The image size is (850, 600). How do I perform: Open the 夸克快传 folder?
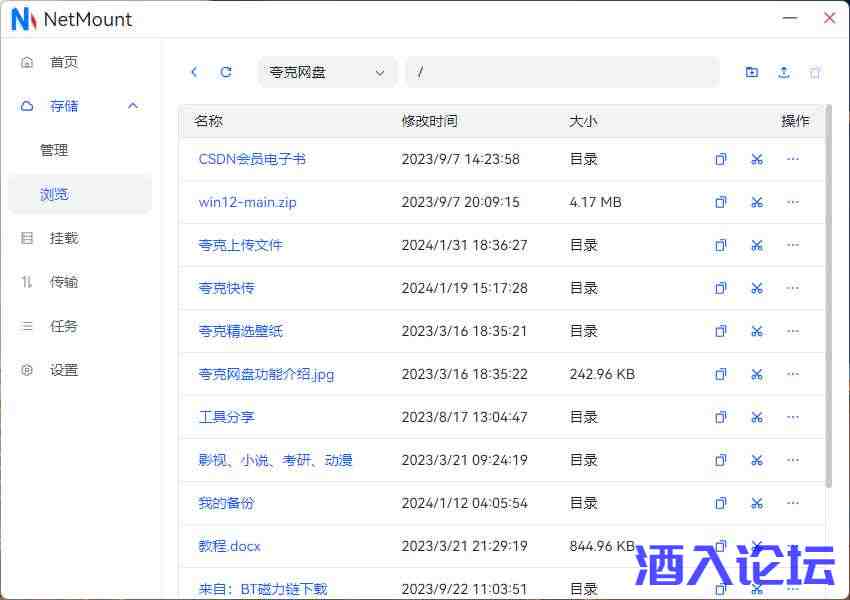click(227, 288)
